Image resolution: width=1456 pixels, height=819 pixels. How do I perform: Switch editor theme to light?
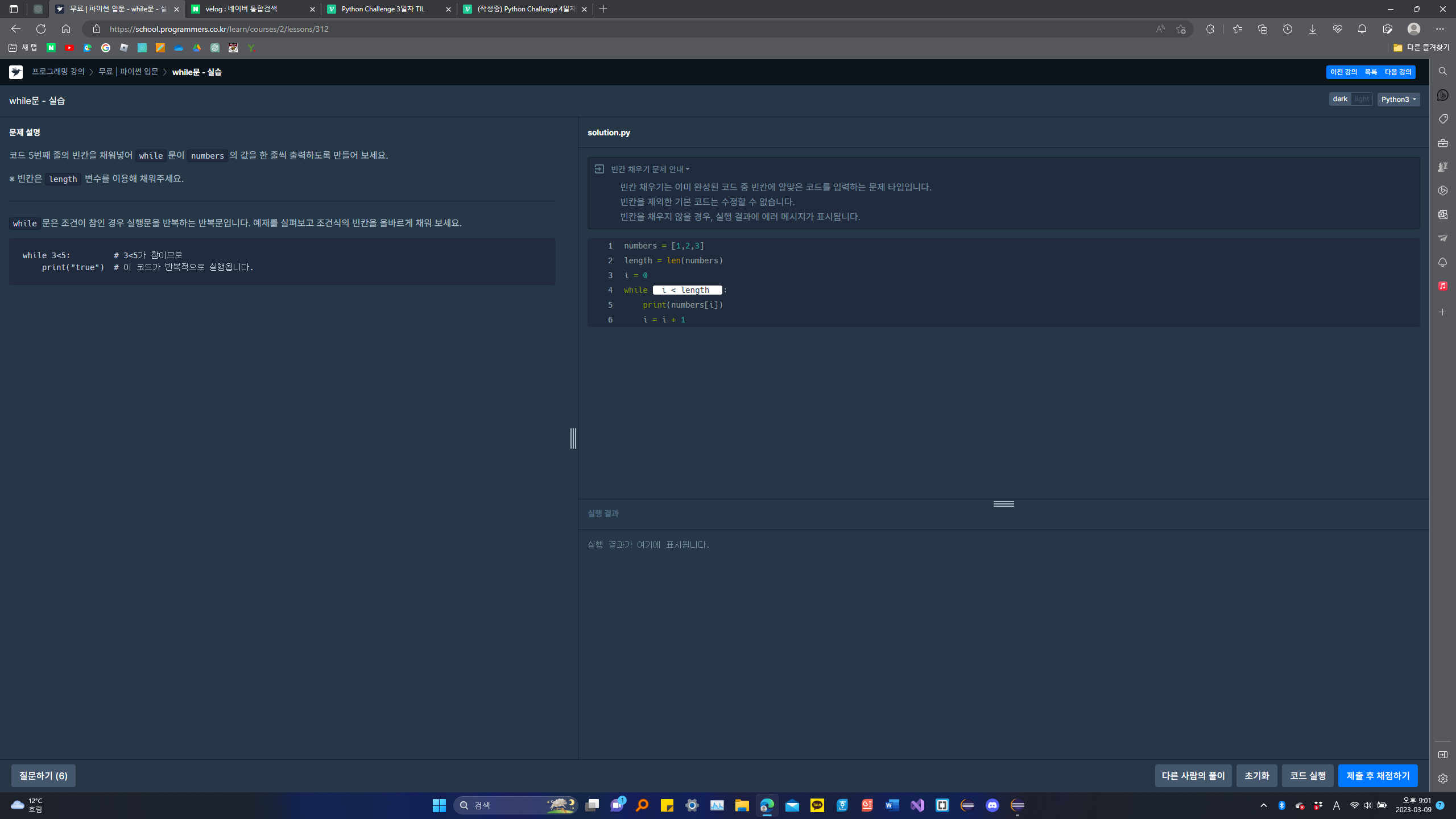point(1362,99)
